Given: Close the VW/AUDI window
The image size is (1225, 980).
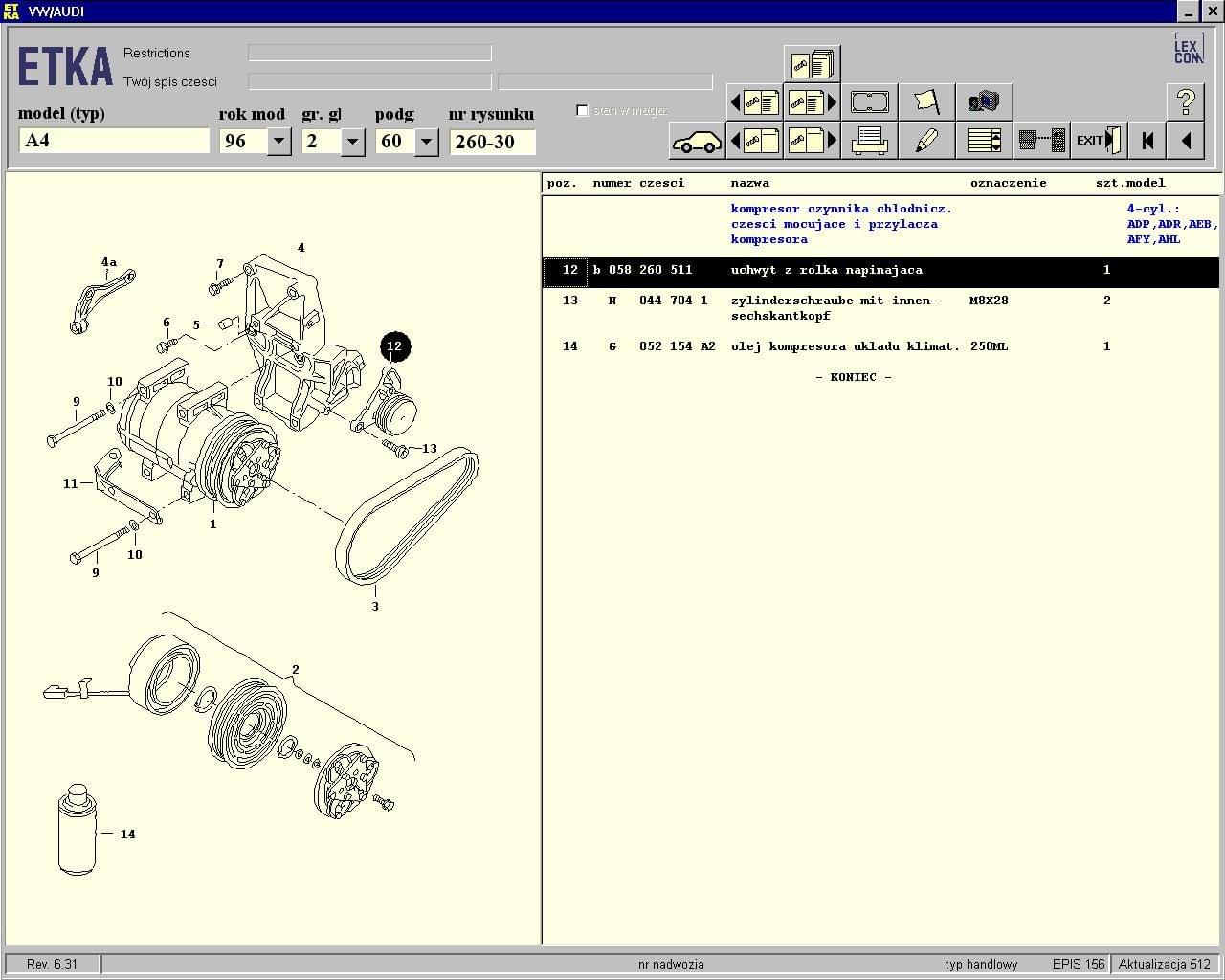Looking at the screenshot, I should [1211, 11].
